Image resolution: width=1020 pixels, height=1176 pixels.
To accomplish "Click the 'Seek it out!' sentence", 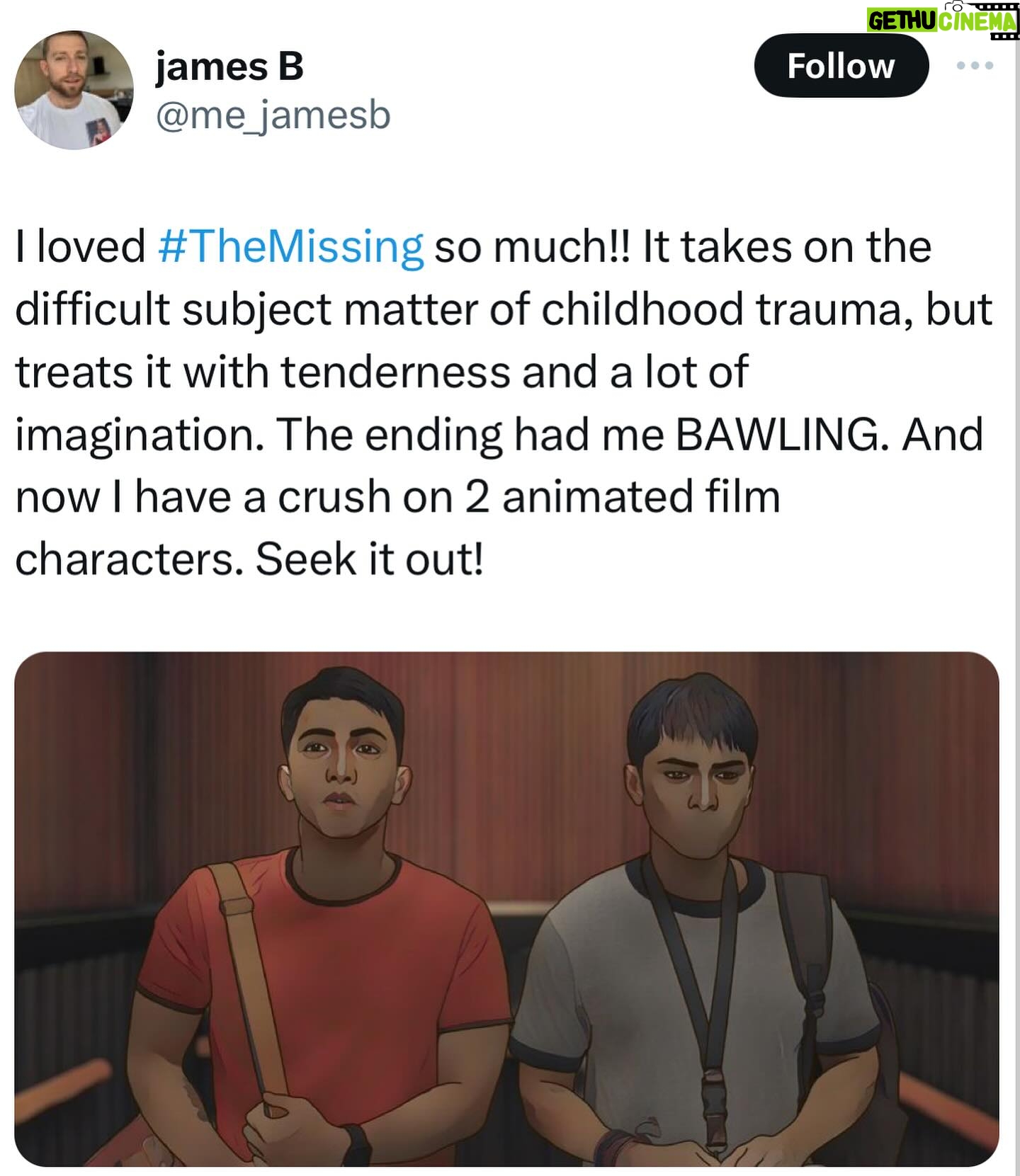I will (x=370, y=559).
